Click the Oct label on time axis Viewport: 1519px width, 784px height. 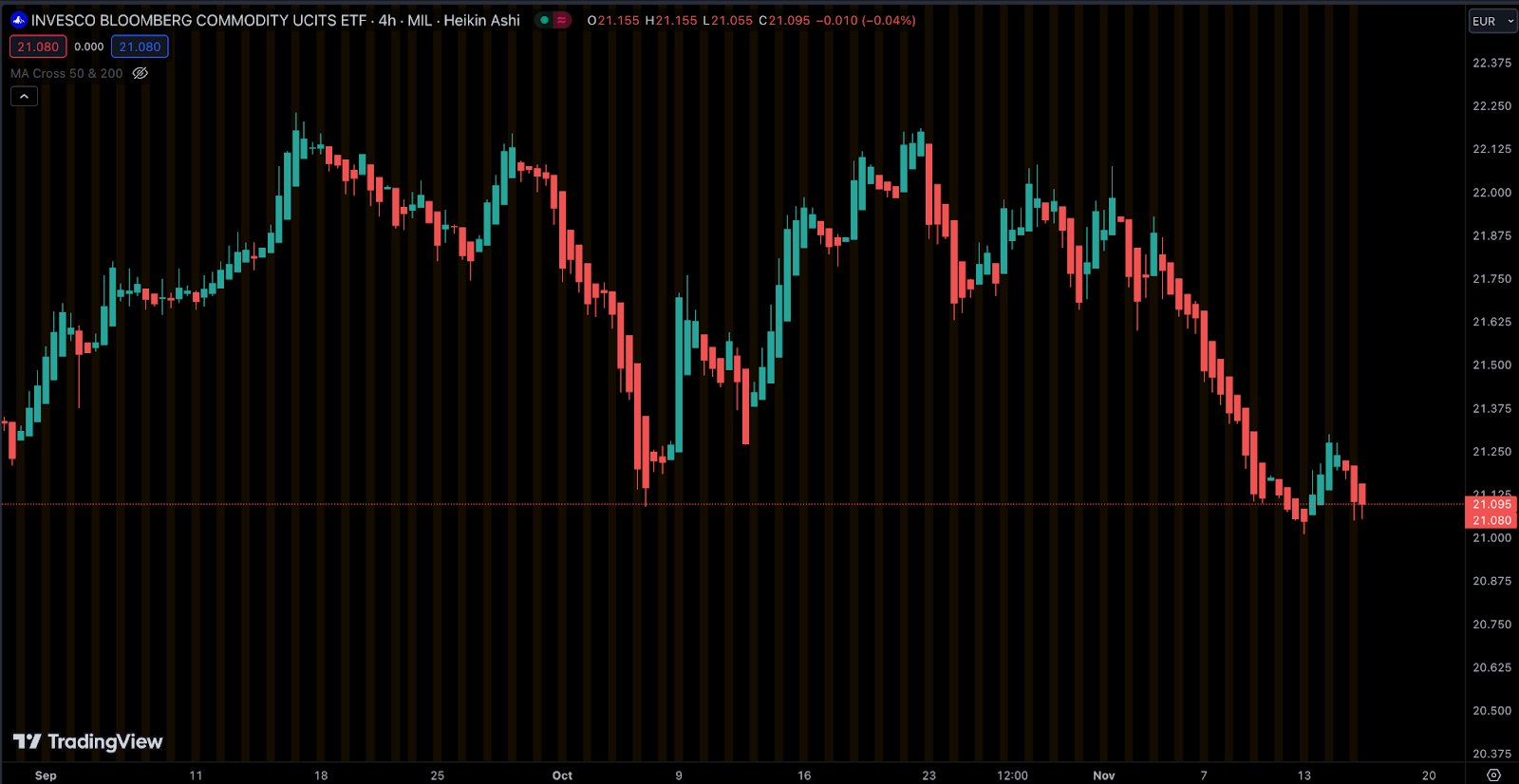[562, 775]
